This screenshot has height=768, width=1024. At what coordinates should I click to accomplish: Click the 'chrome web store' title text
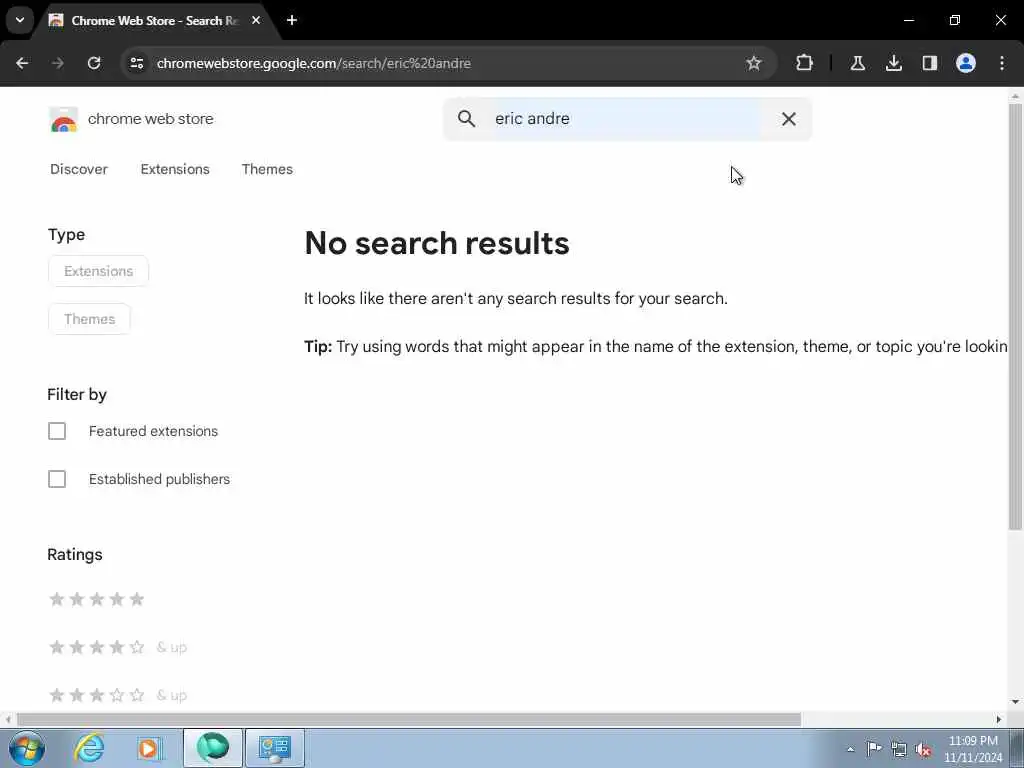tap(151, 119)
